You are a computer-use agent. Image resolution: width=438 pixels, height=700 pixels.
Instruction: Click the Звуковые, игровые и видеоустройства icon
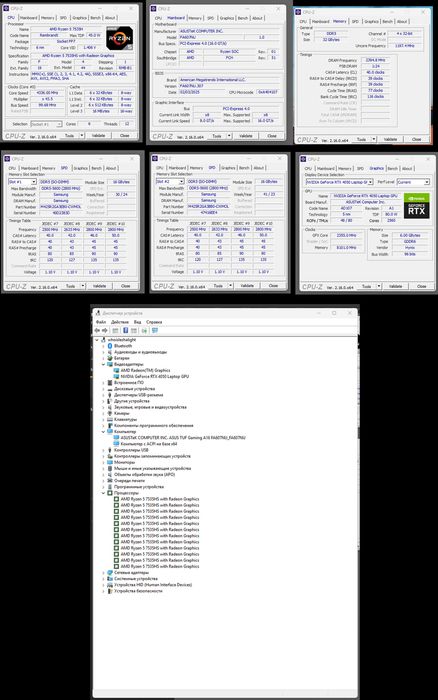point(110,407)
